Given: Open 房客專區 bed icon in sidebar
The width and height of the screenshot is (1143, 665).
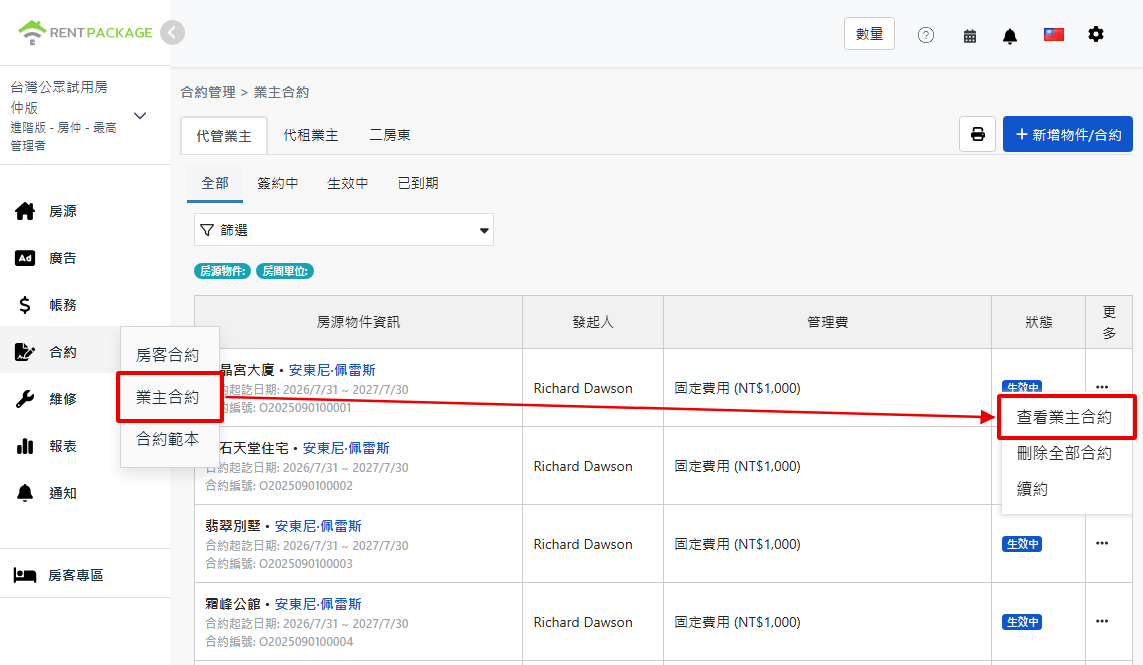Looking at the screenshot, I should [x=25, y=575].
